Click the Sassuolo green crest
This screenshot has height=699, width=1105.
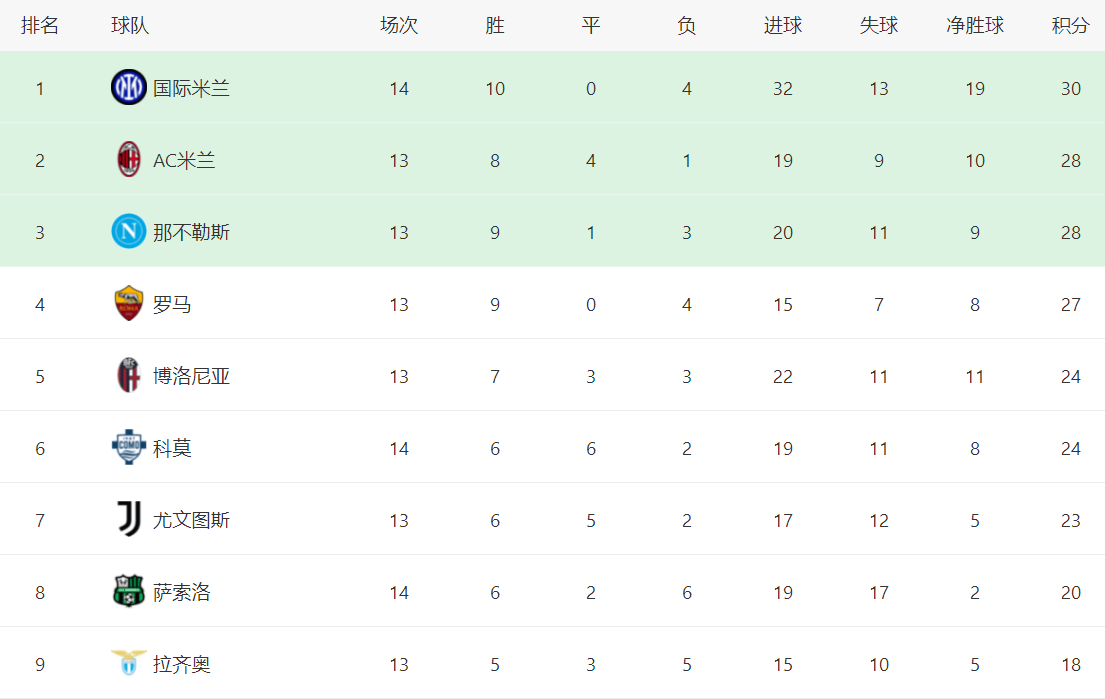[128, 592]
